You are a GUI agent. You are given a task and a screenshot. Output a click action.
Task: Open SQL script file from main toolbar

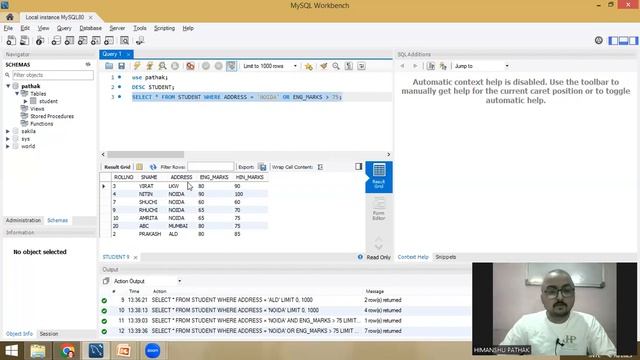[24, 40]
